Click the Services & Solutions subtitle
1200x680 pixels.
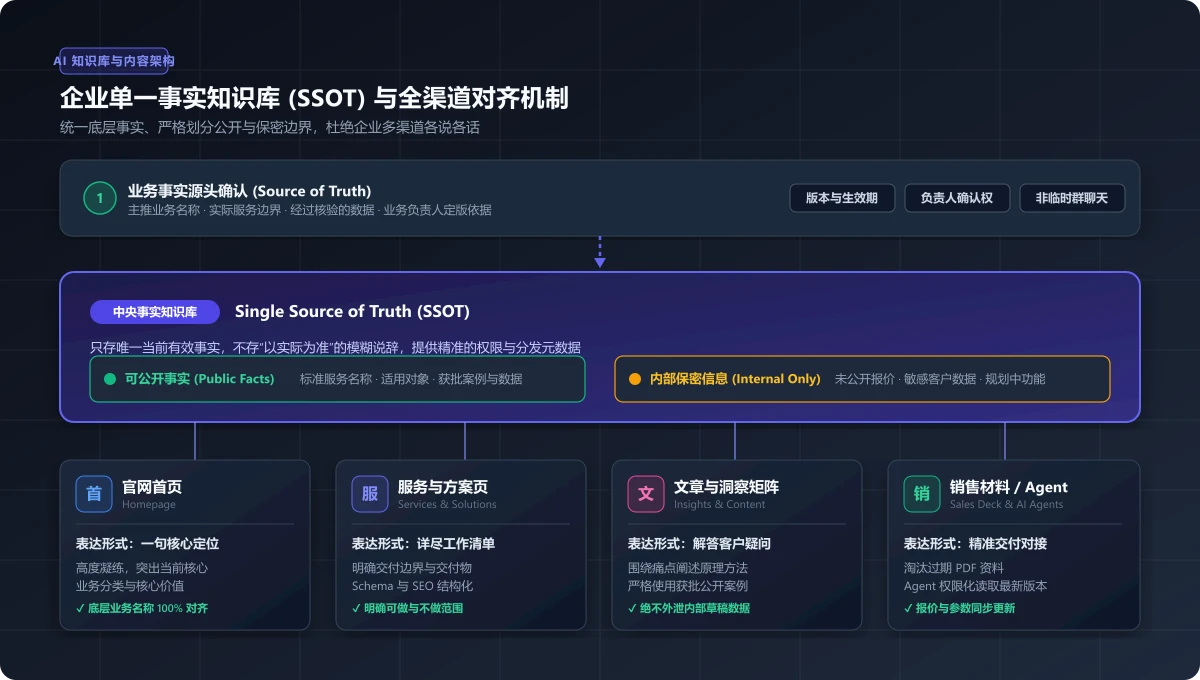tap(447, 505)
